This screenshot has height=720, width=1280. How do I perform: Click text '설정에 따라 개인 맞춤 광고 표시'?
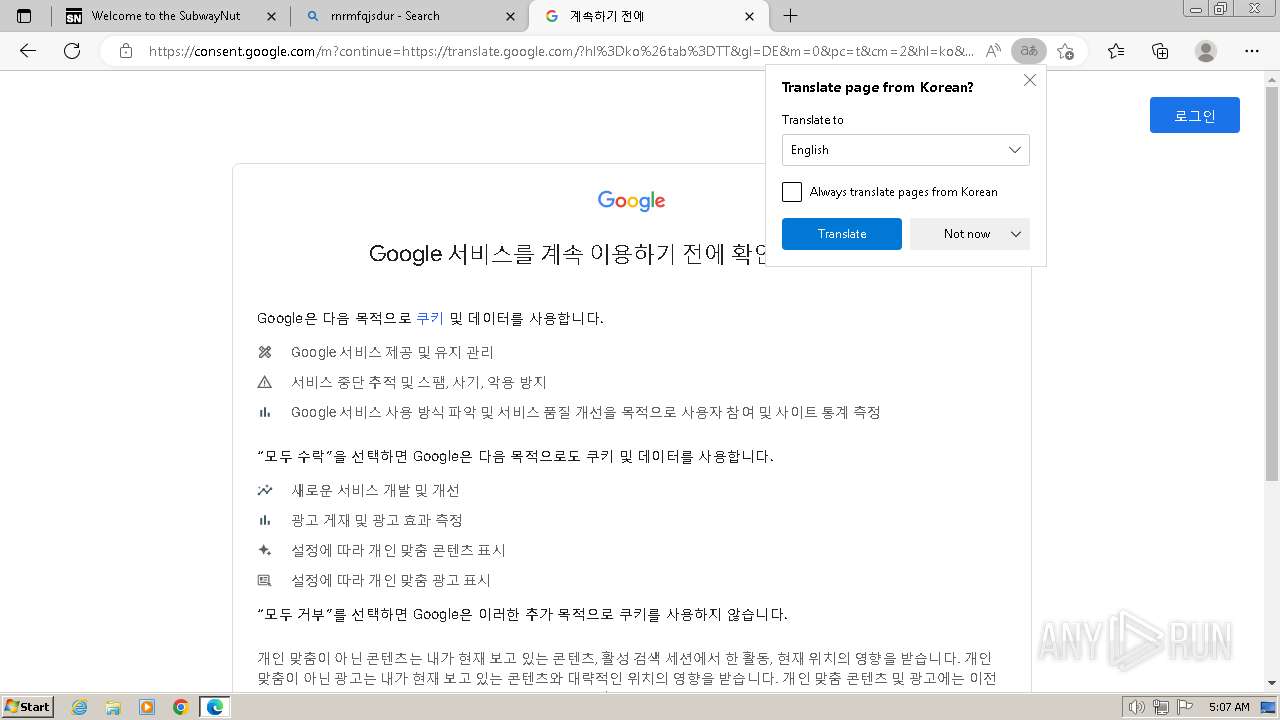(390, 580)
